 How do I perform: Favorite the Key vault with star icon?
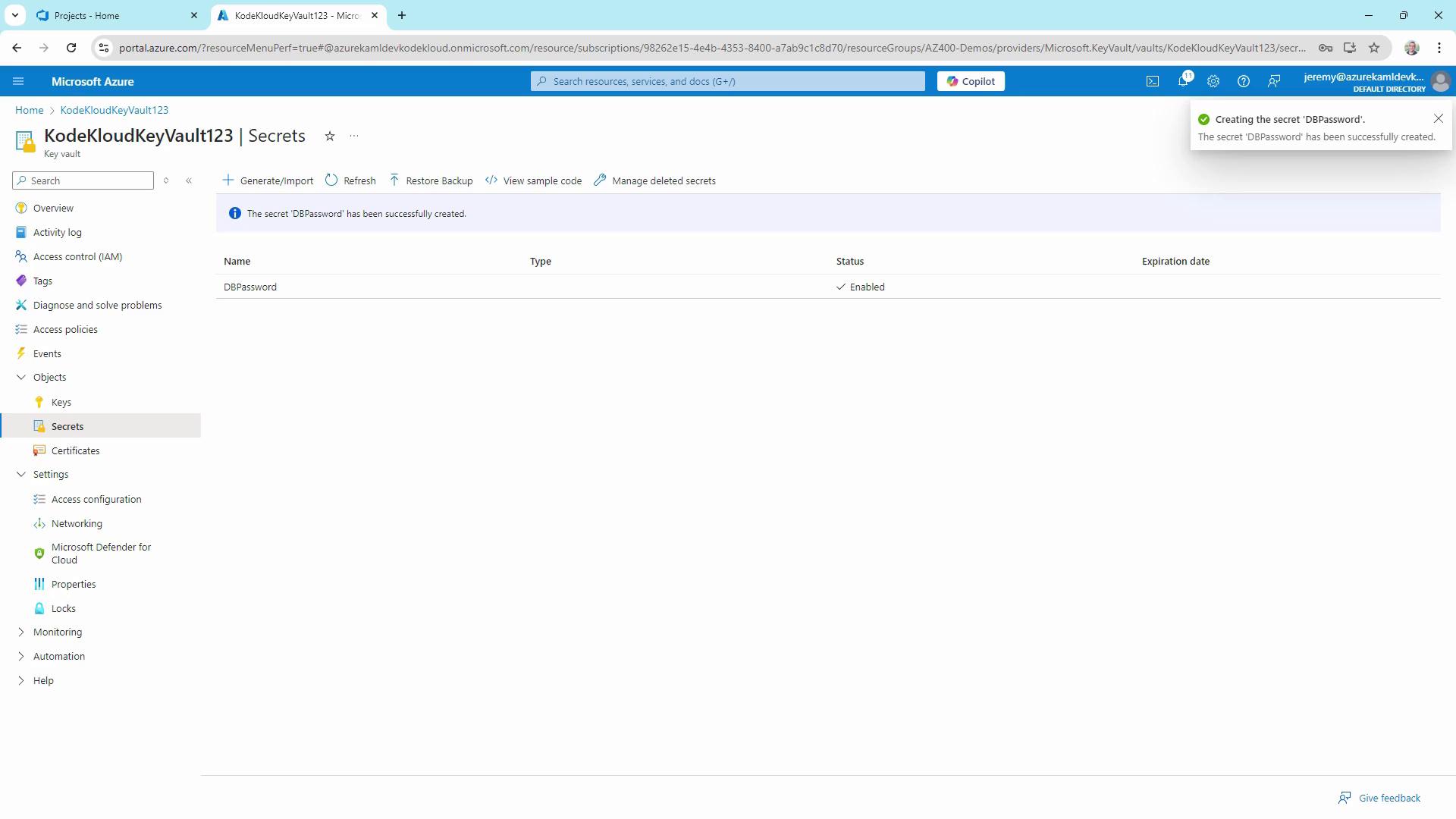coord(330,136)
